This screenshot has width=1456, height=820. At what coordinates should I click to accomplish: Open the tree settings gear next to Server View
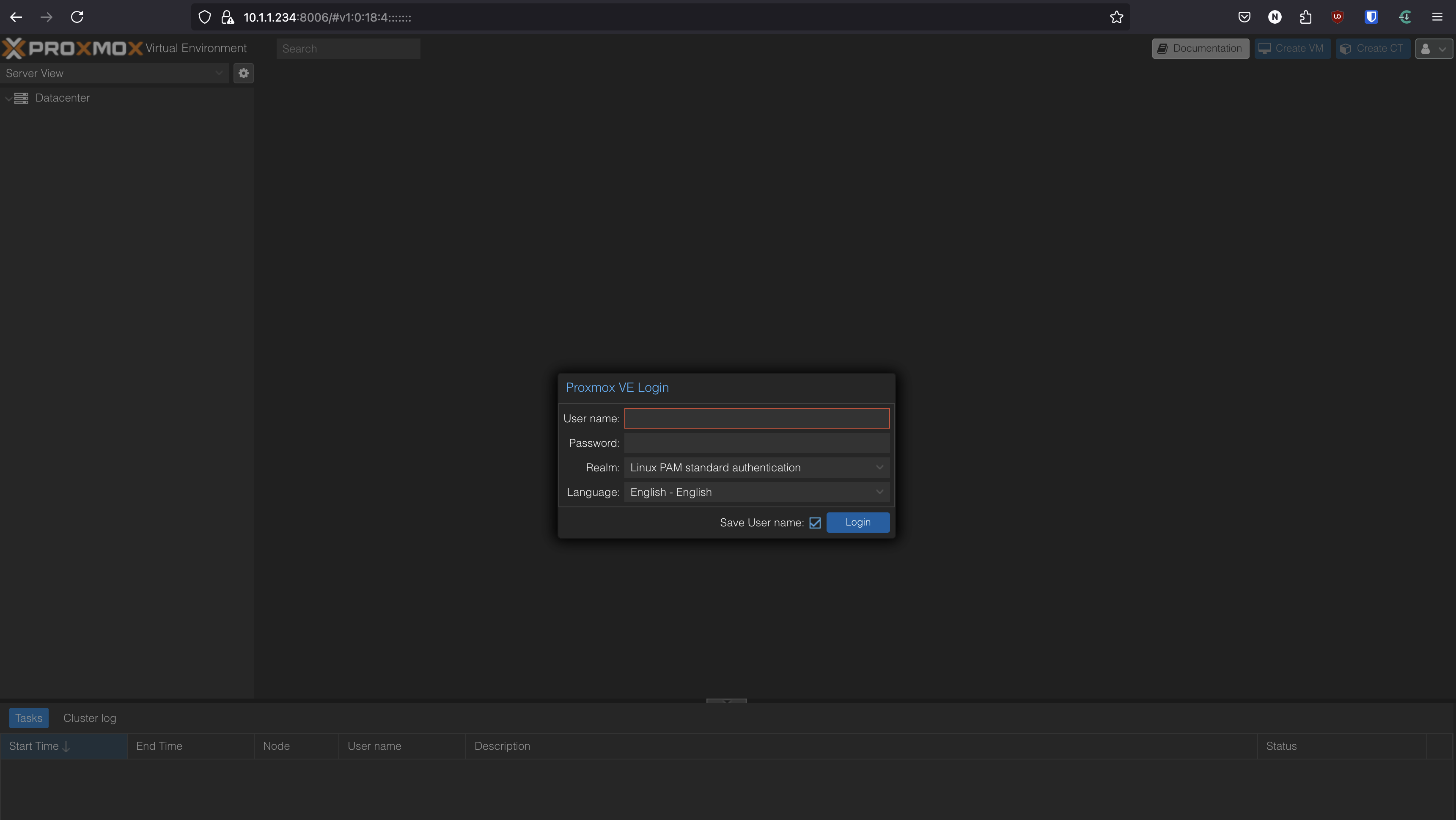coord(244,73)
